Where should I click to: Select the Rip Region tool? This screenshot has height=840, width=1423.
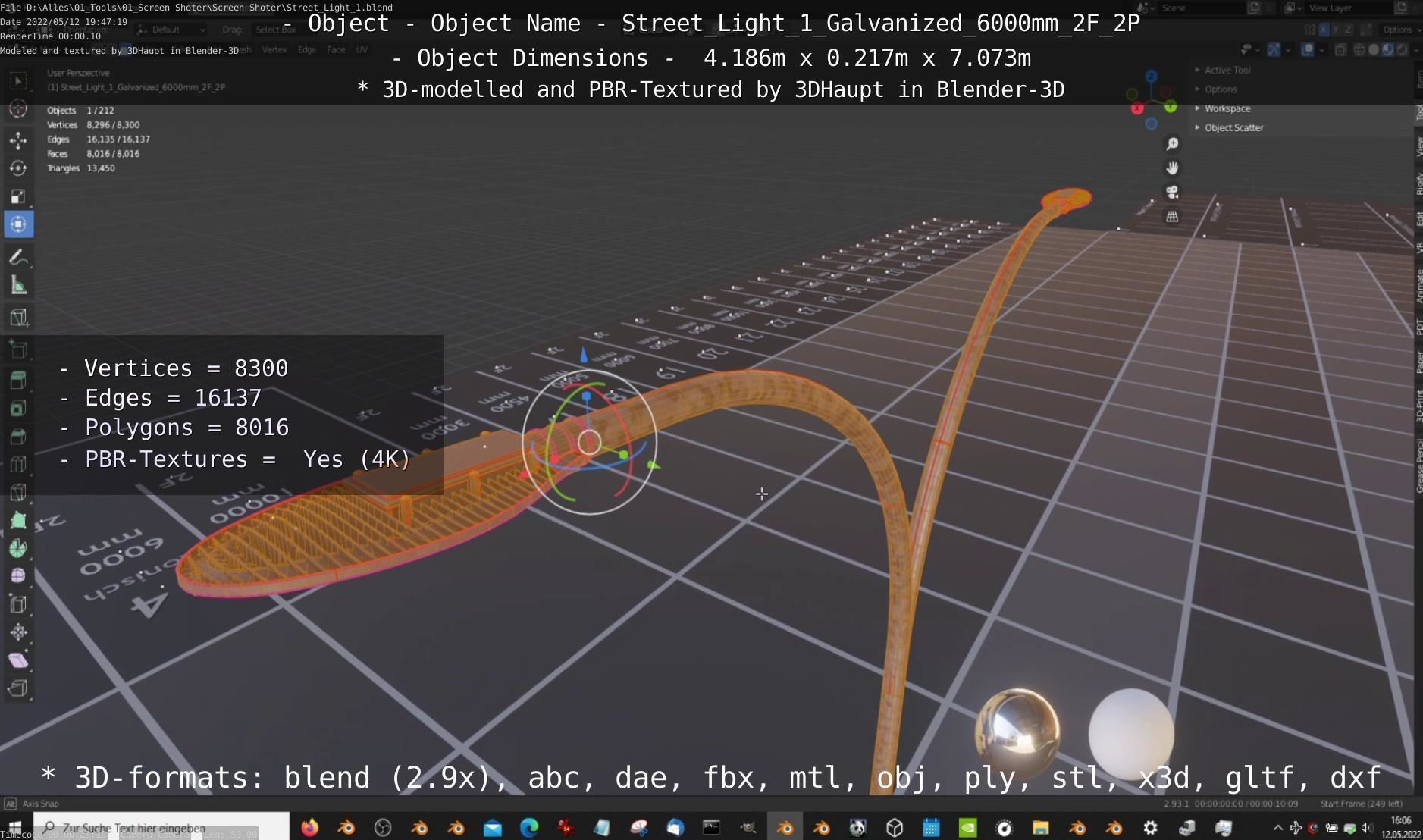(18, 688)
